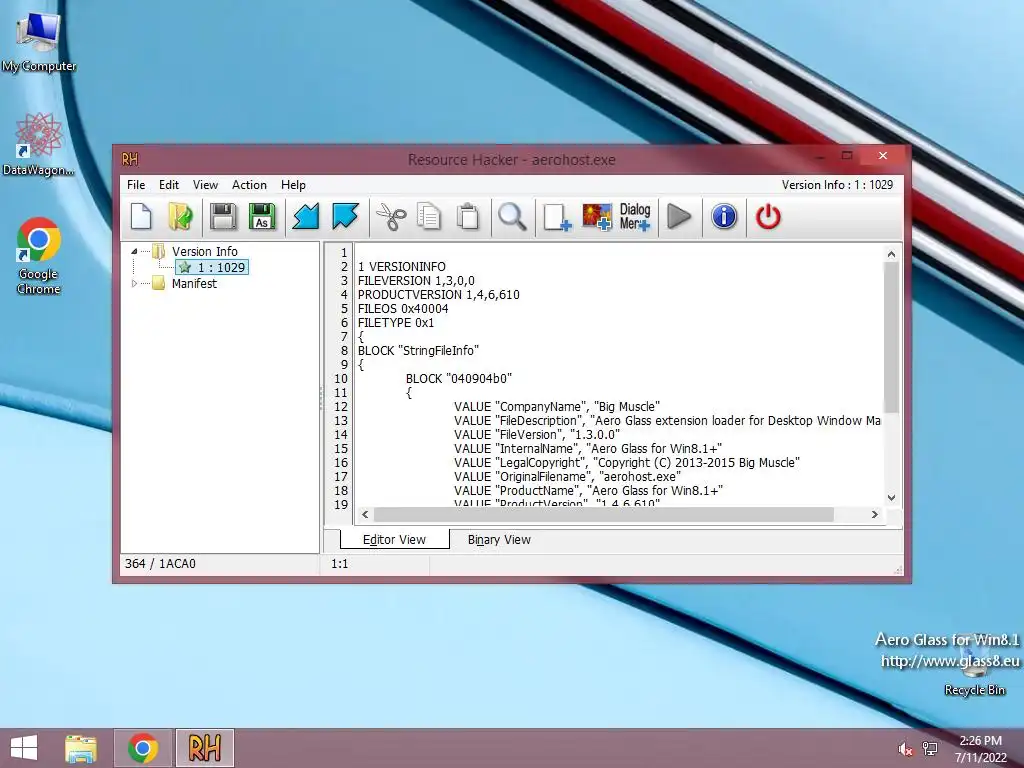Click the Chrome taskbar icon
This screenshot has height=768, width=1024.
click(143, 748)
